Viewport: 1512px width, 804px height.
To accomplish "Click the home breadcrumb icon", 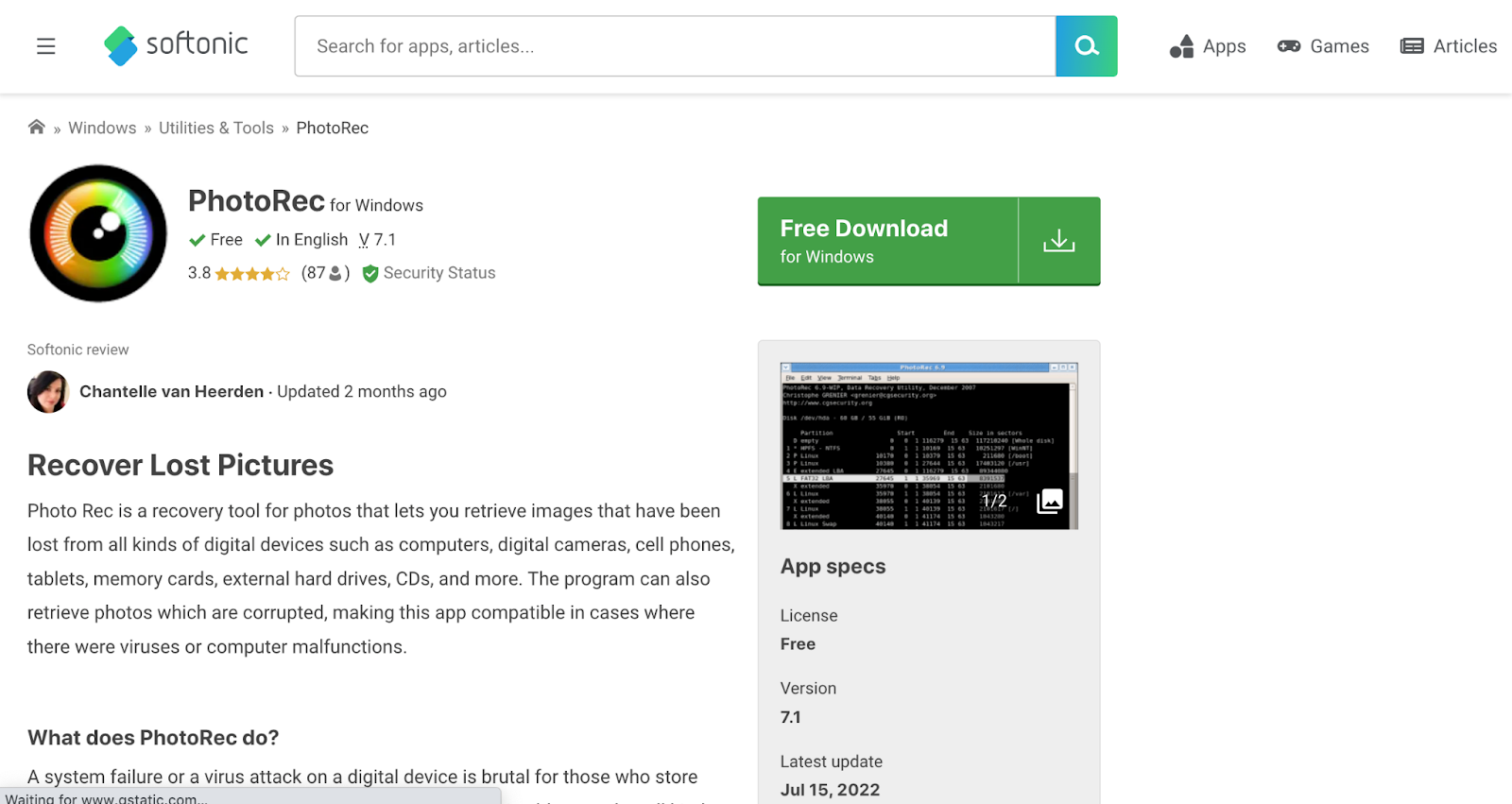I will 37,128.
